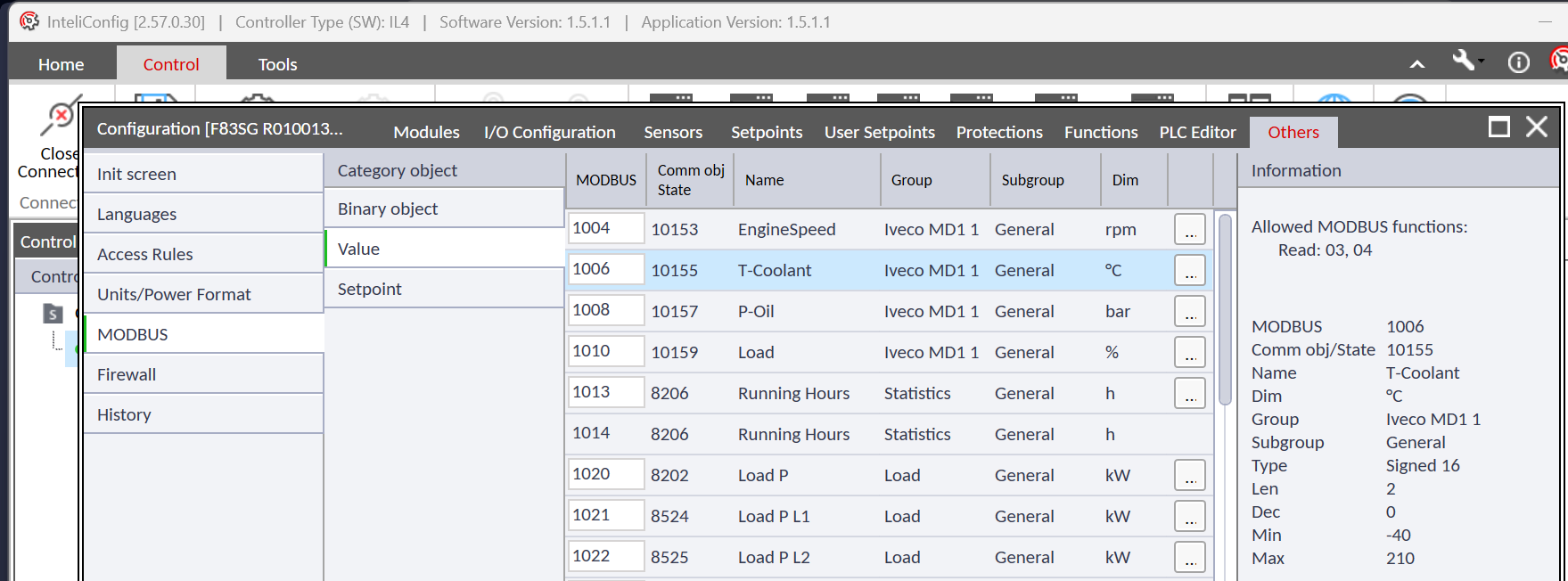1568x581 pixels.
Task: Open the PLC Editor tab
Action: [x=1196, y=133]
